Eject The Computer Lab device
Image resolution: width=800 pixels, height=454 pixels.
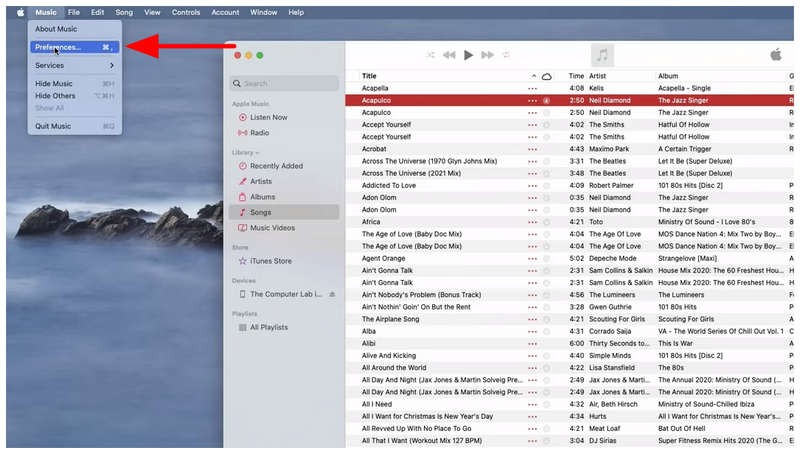pyautogui.click(x=332, y=294)
